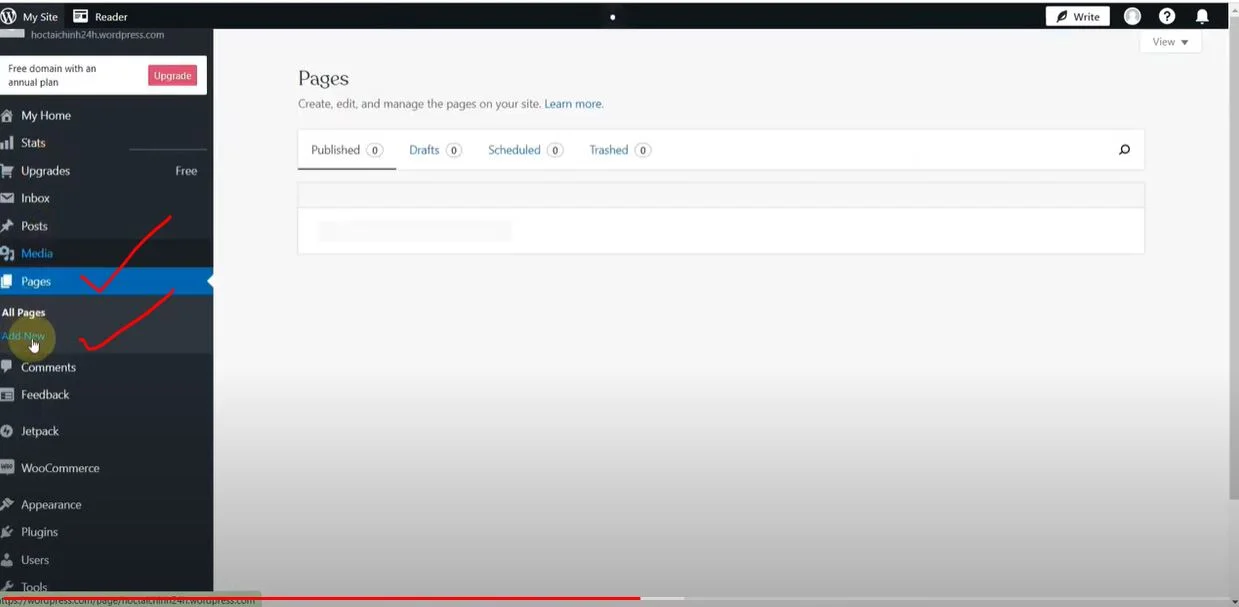
Task: Click the Write button
Action: click(1077, 16)
